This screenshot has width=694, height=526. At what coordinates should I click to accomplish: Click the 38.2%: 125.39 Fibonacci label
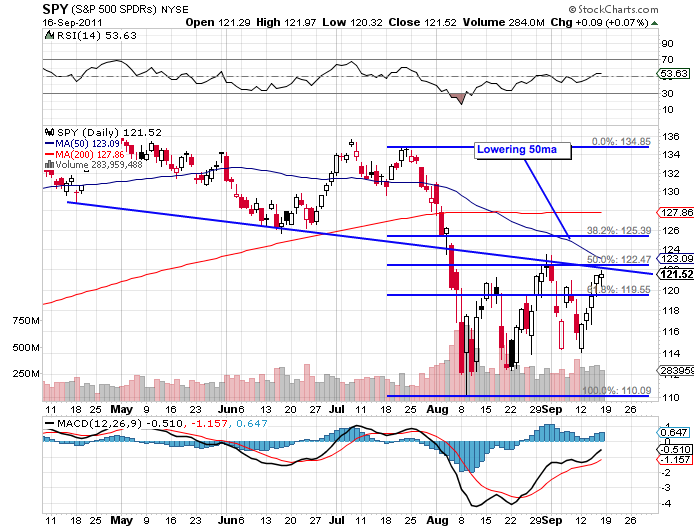619,230
